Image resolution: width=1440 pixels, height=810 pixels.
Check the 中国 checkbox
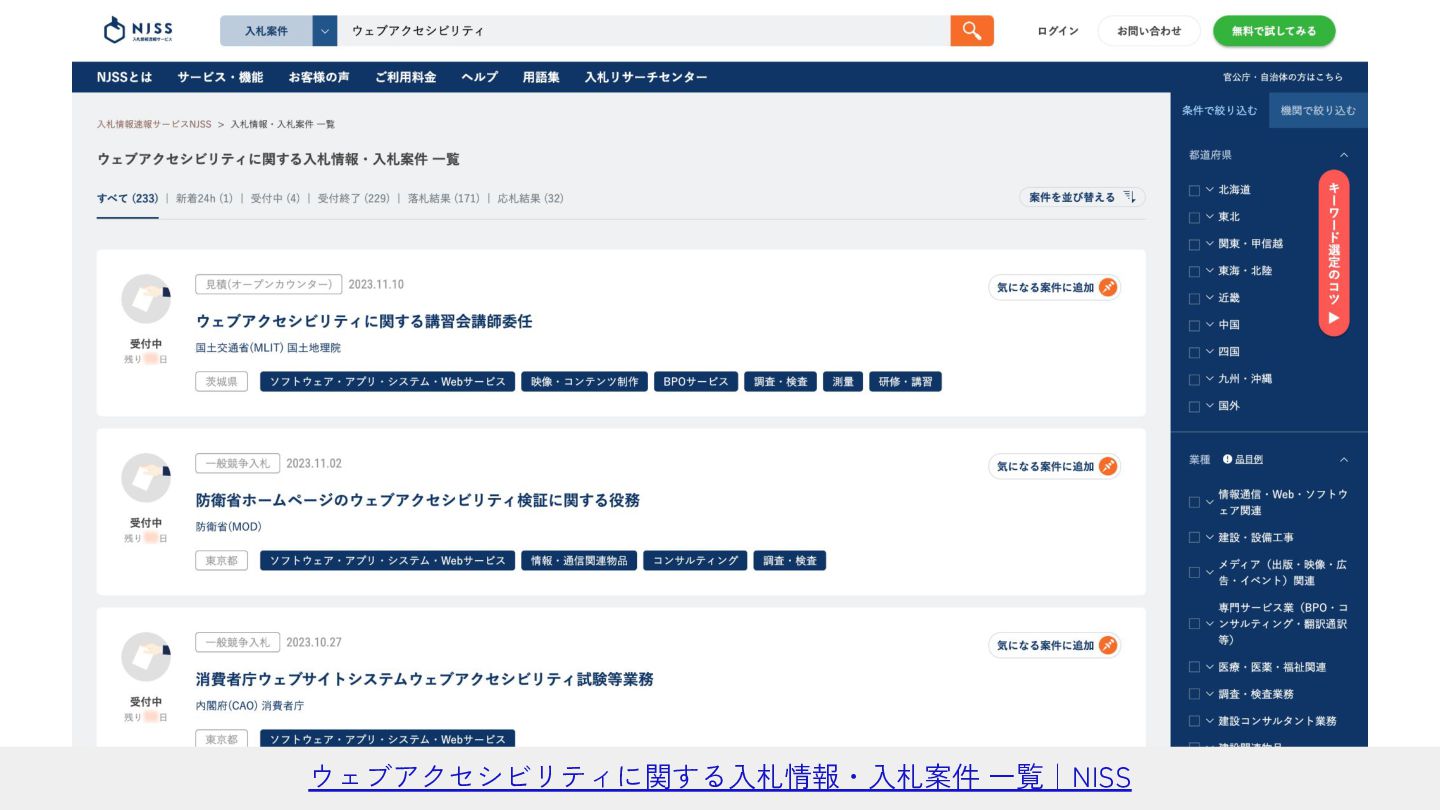tap(1194, 325)
